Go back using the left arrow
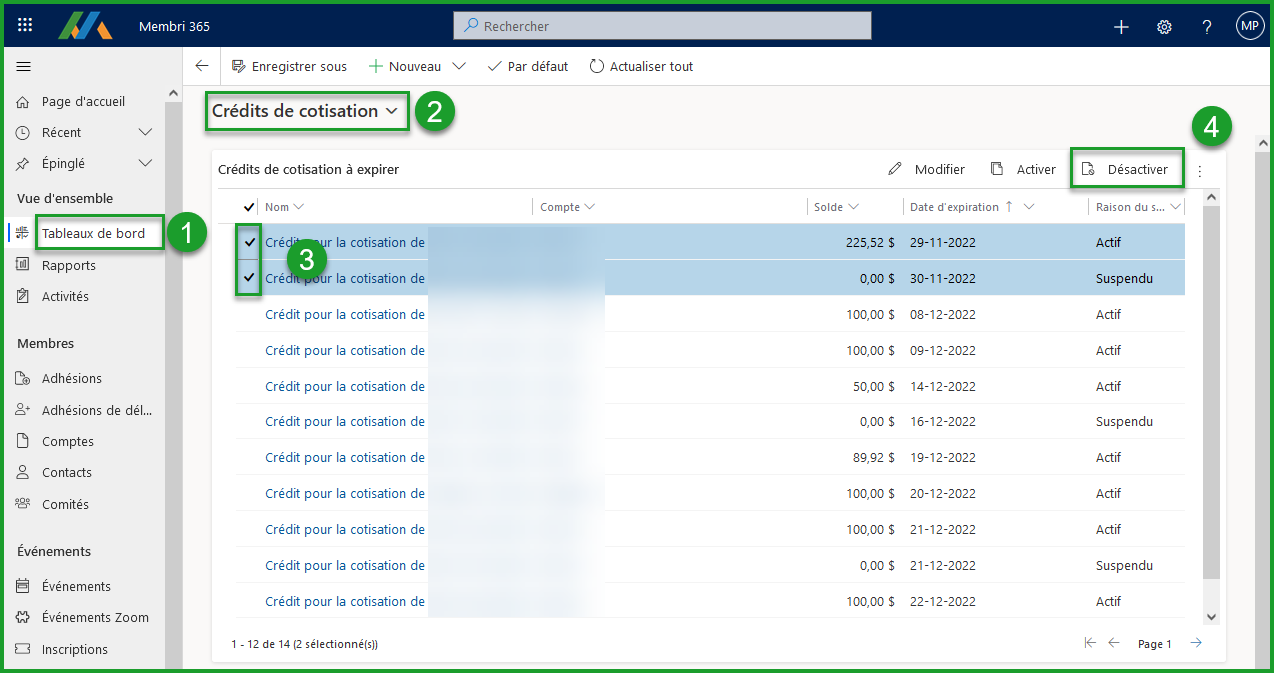1274x673 pixels. [x=202, y=66]
